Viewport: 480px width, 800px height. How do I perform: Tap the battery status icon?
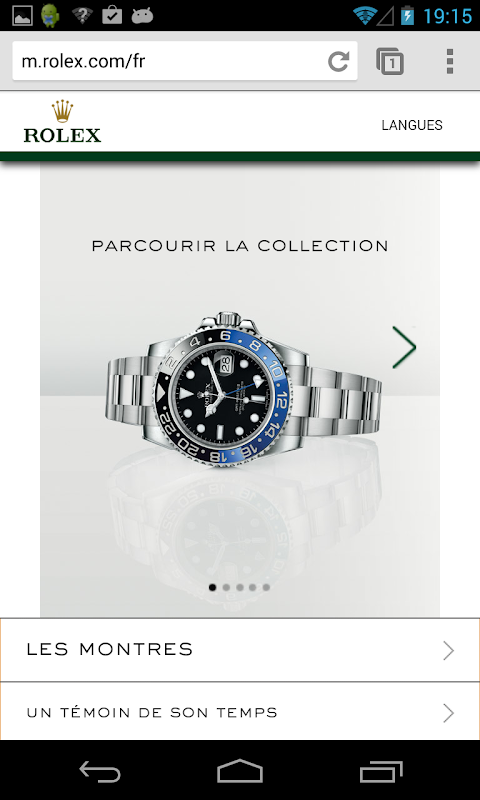coord(407,15)
